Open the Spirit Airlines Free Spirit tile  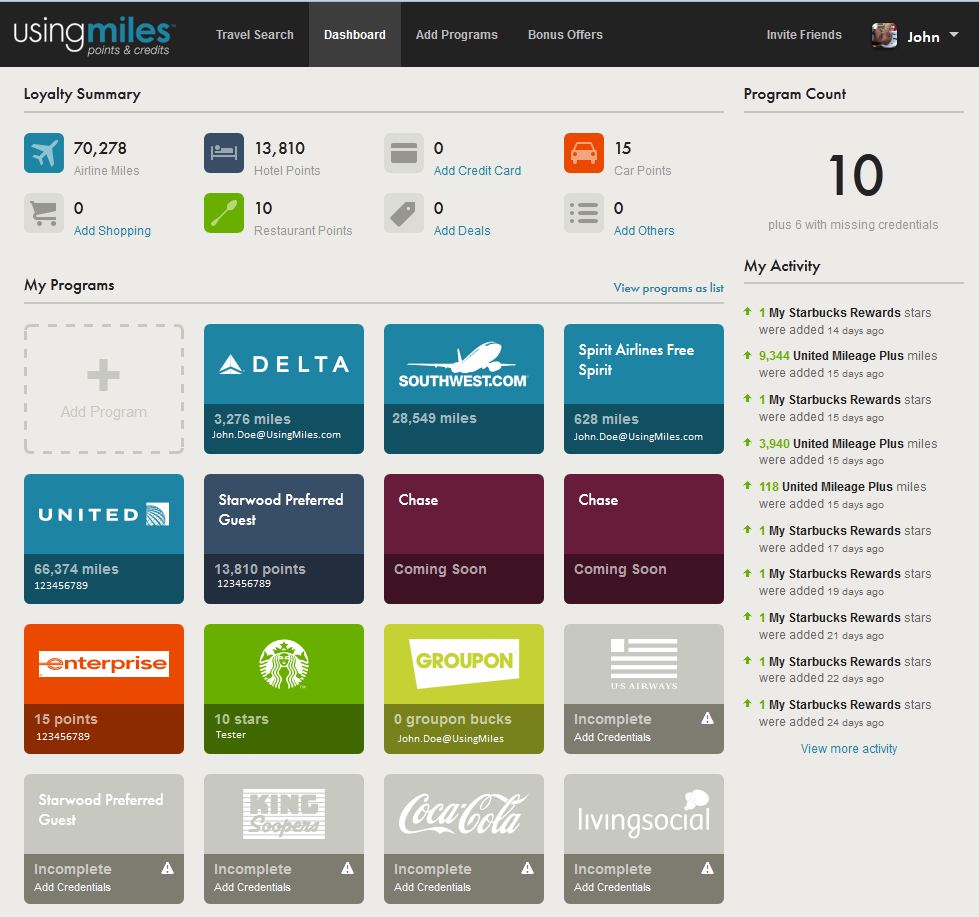tap(644, 389)
